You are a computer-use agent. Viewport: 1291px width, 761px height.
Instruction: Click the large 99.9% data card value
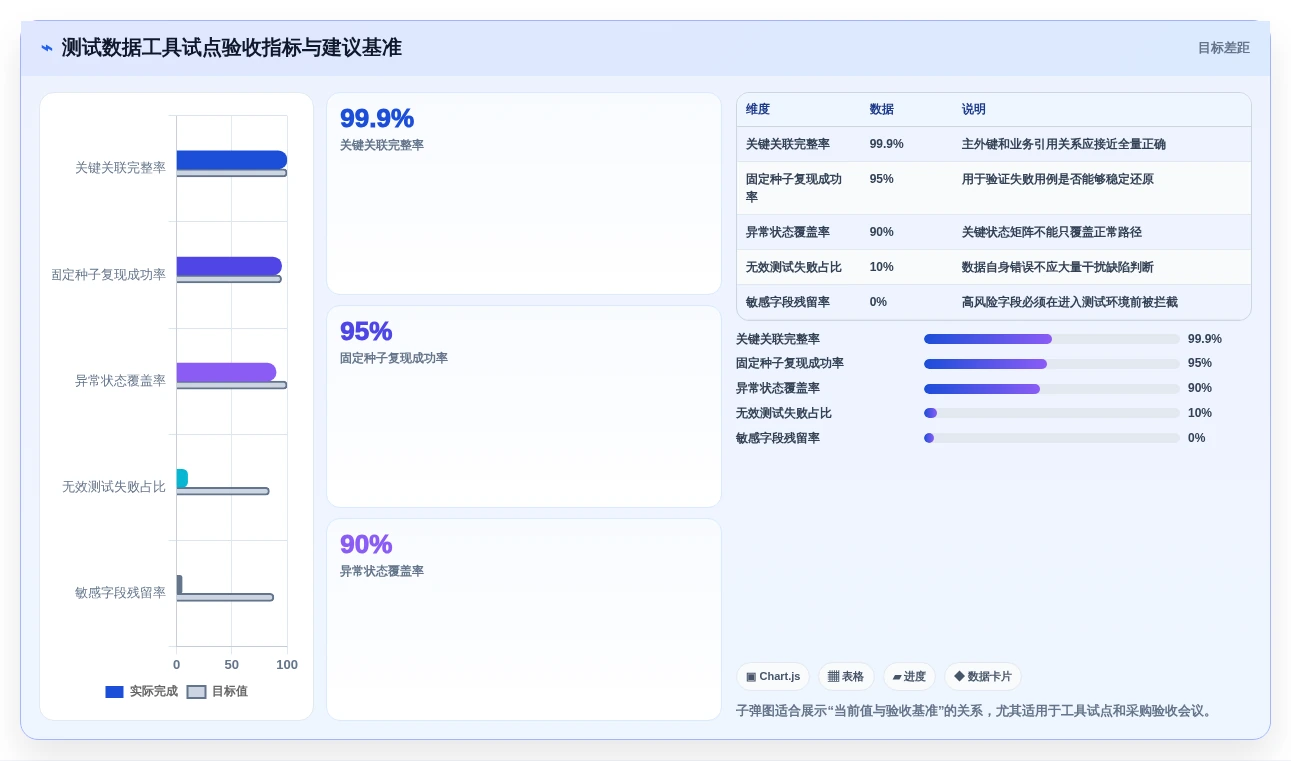point(377,118)
